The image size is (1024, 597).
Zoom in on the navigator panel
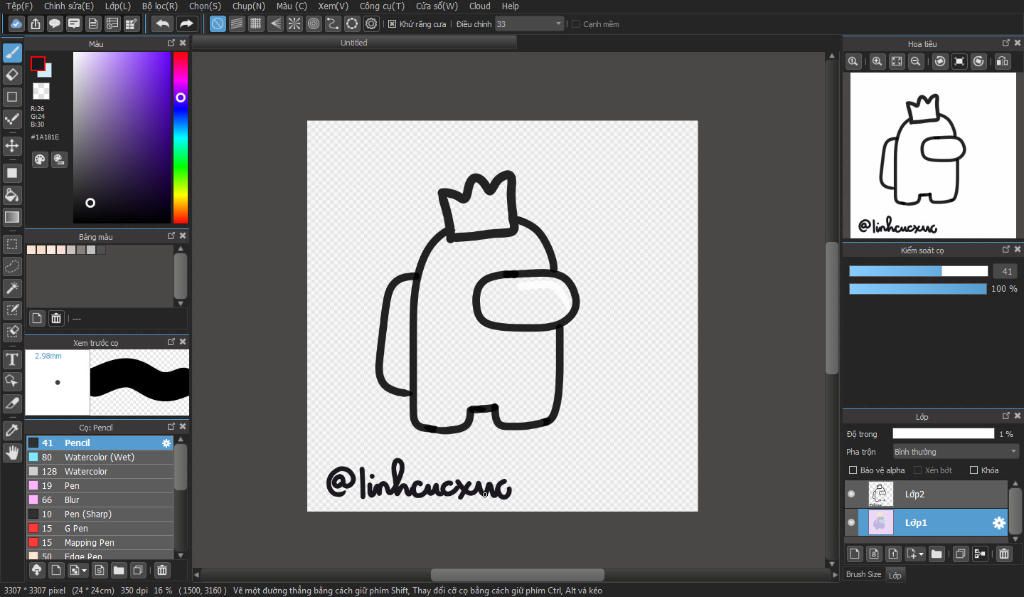coord(877,61)
